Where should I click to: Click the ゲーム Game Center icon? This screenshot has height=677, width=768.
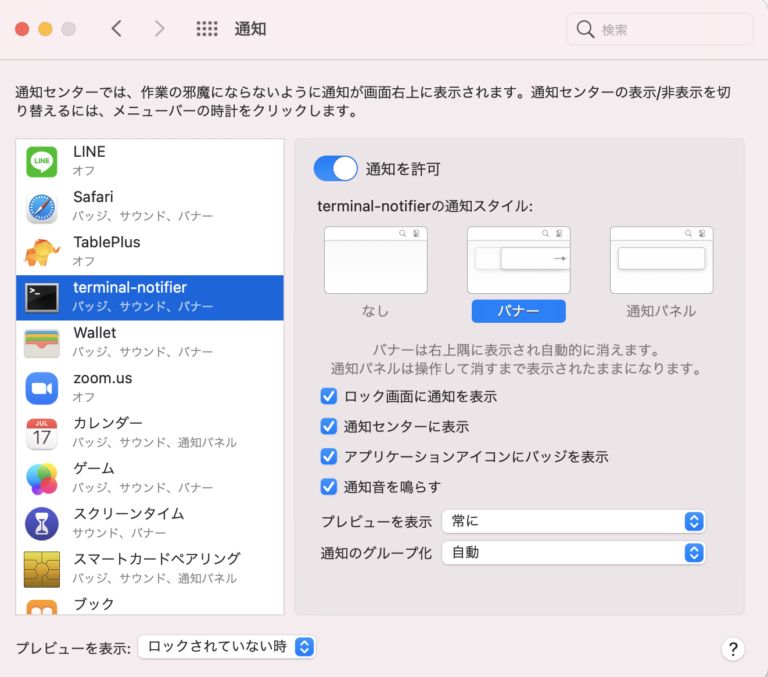(42, 479)
